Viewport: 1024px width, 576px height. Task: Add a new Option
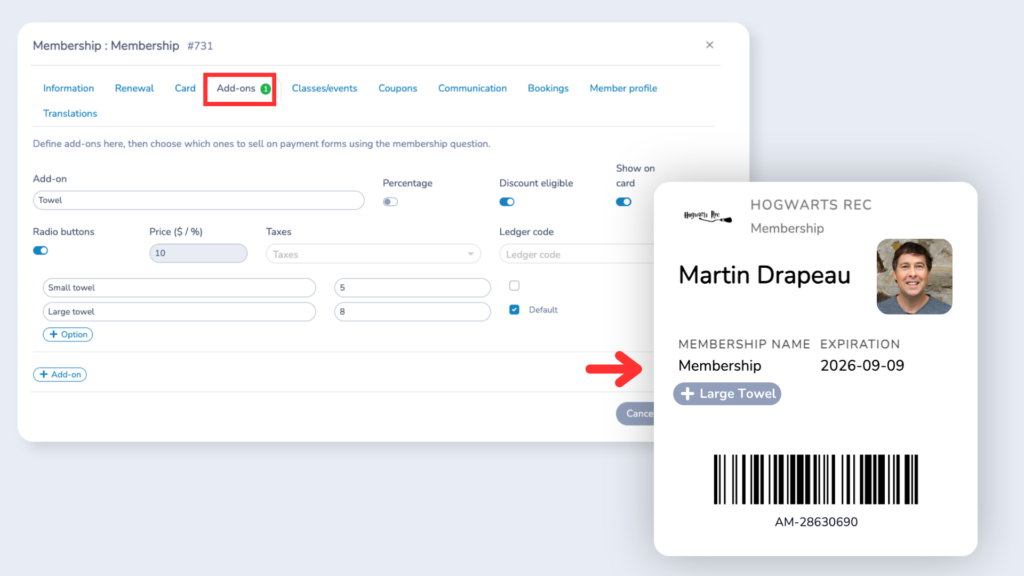[x=68, y=334]
